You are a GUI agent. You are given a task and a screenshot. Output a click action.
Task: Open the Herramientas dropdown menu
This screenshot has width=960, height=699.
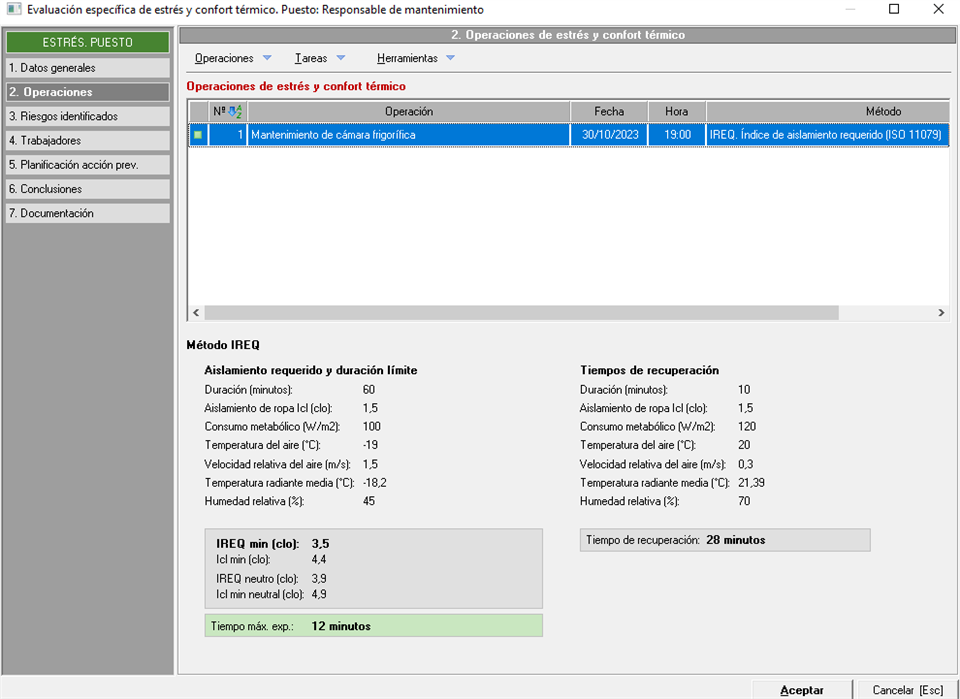pyautogui.click(x=415, y=58)
